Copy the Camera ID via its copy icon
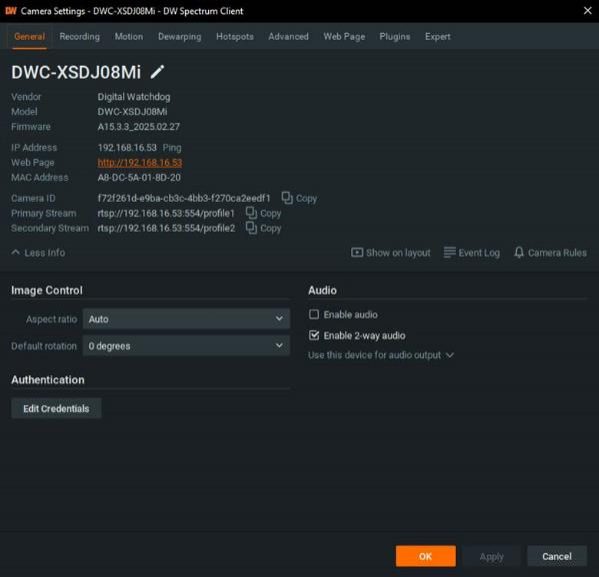The image size is (599, 577). click(x=287, y=198)
